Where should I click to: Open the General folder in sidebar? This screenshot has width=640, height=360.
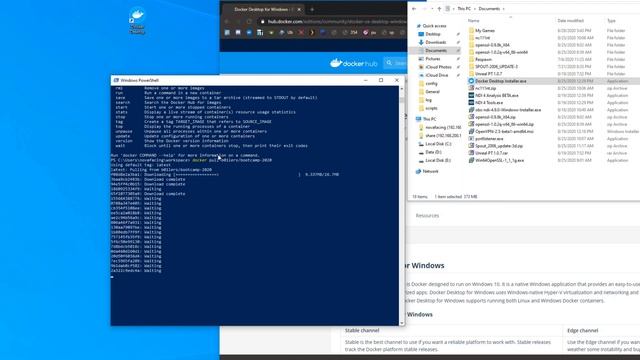coord(432,92)
